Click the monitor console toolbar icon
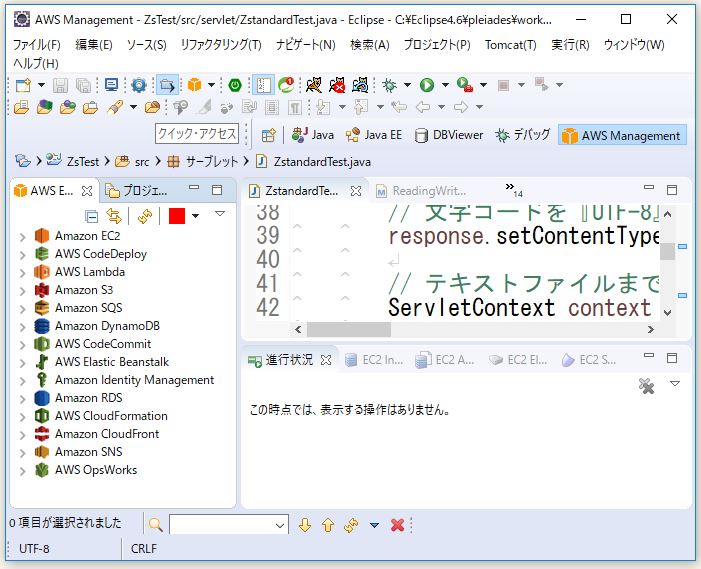The width and height of the screenshot is (701, 569). coord(111,84)
